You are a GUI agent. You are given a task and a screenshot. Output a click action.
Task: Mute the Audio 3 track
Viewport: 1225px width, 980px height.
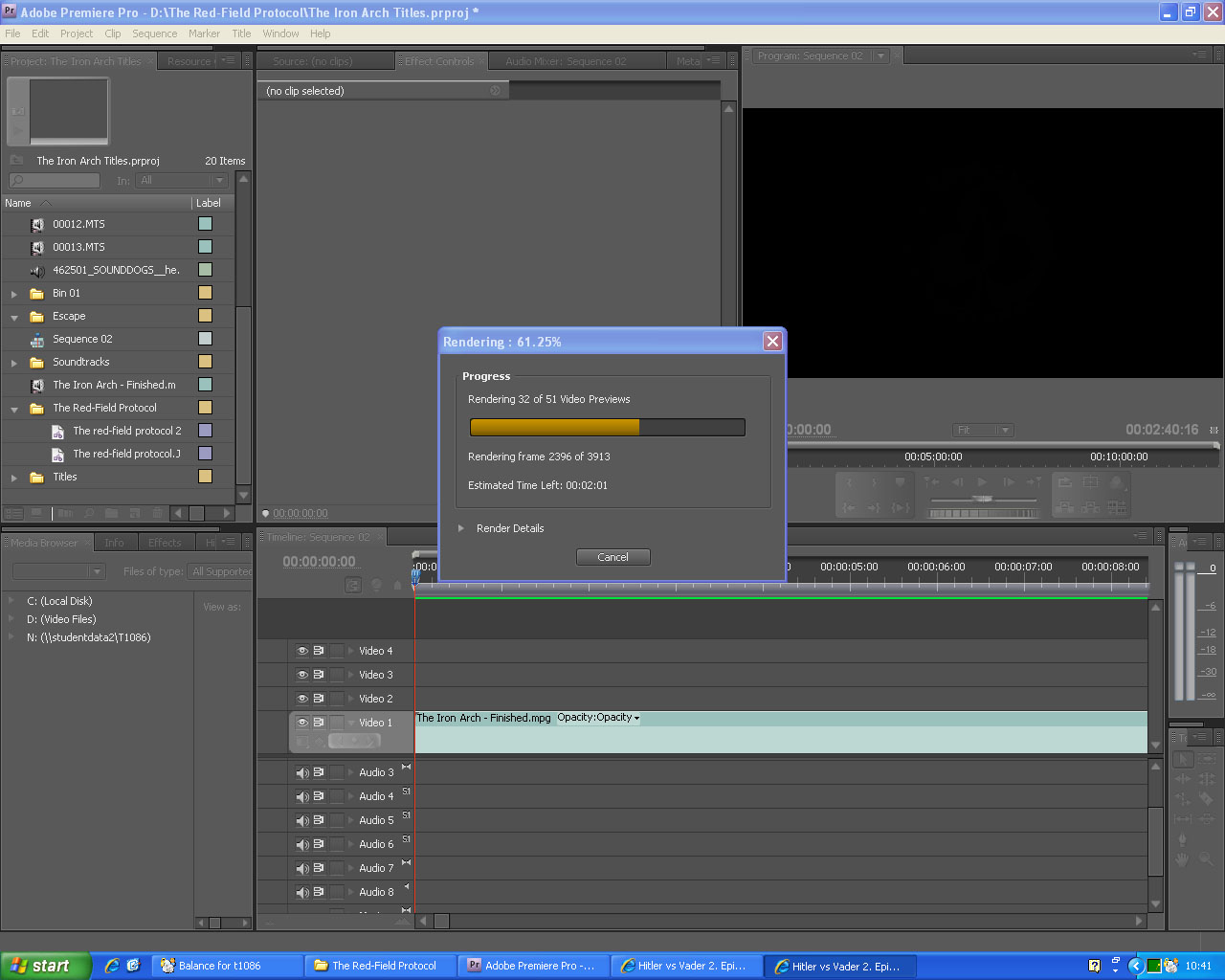(x=302, y=772)
